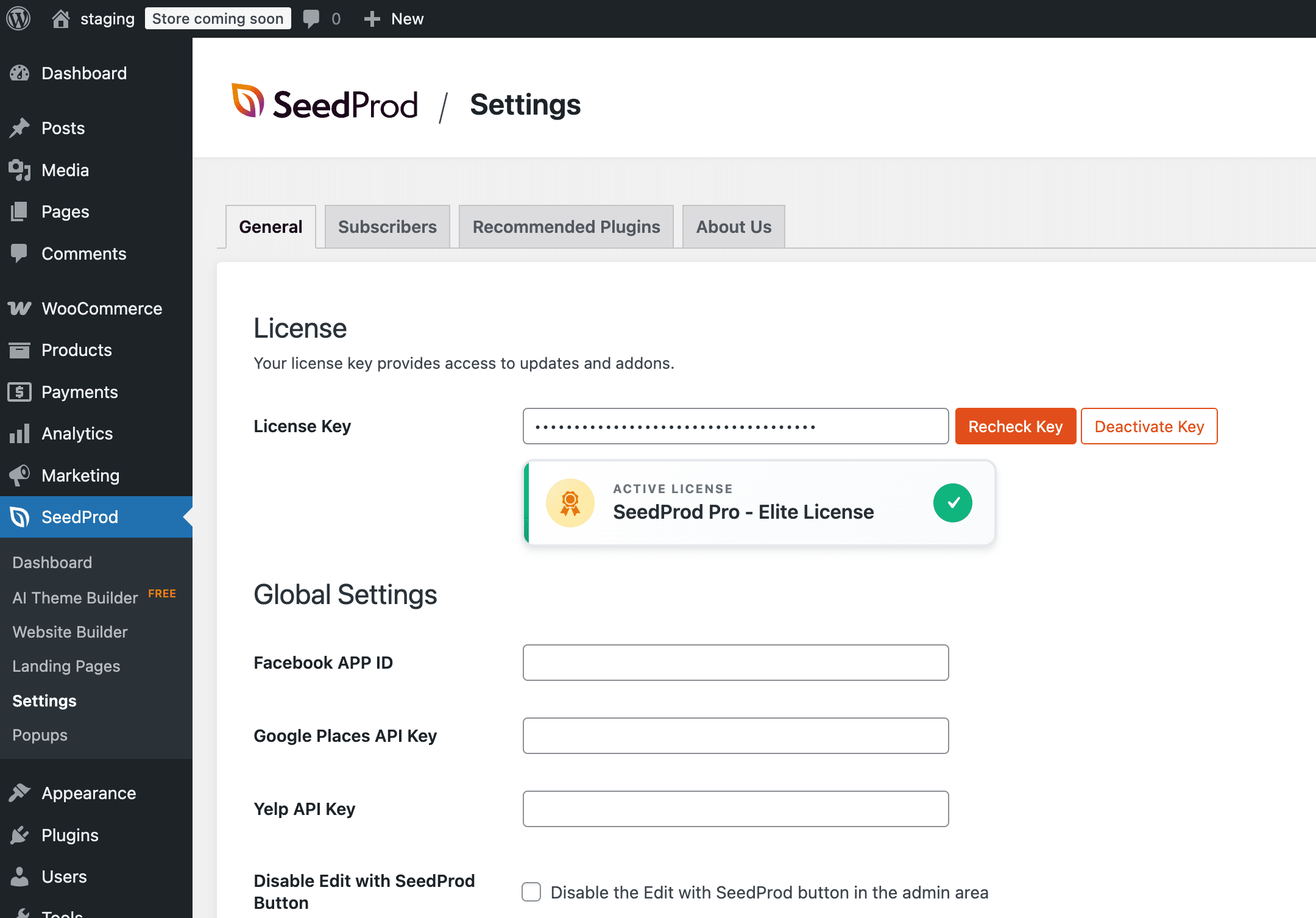The image size is (1316, 918).
Task: Switch to the Subscribers tab
Action: click(x=387, y=226)
